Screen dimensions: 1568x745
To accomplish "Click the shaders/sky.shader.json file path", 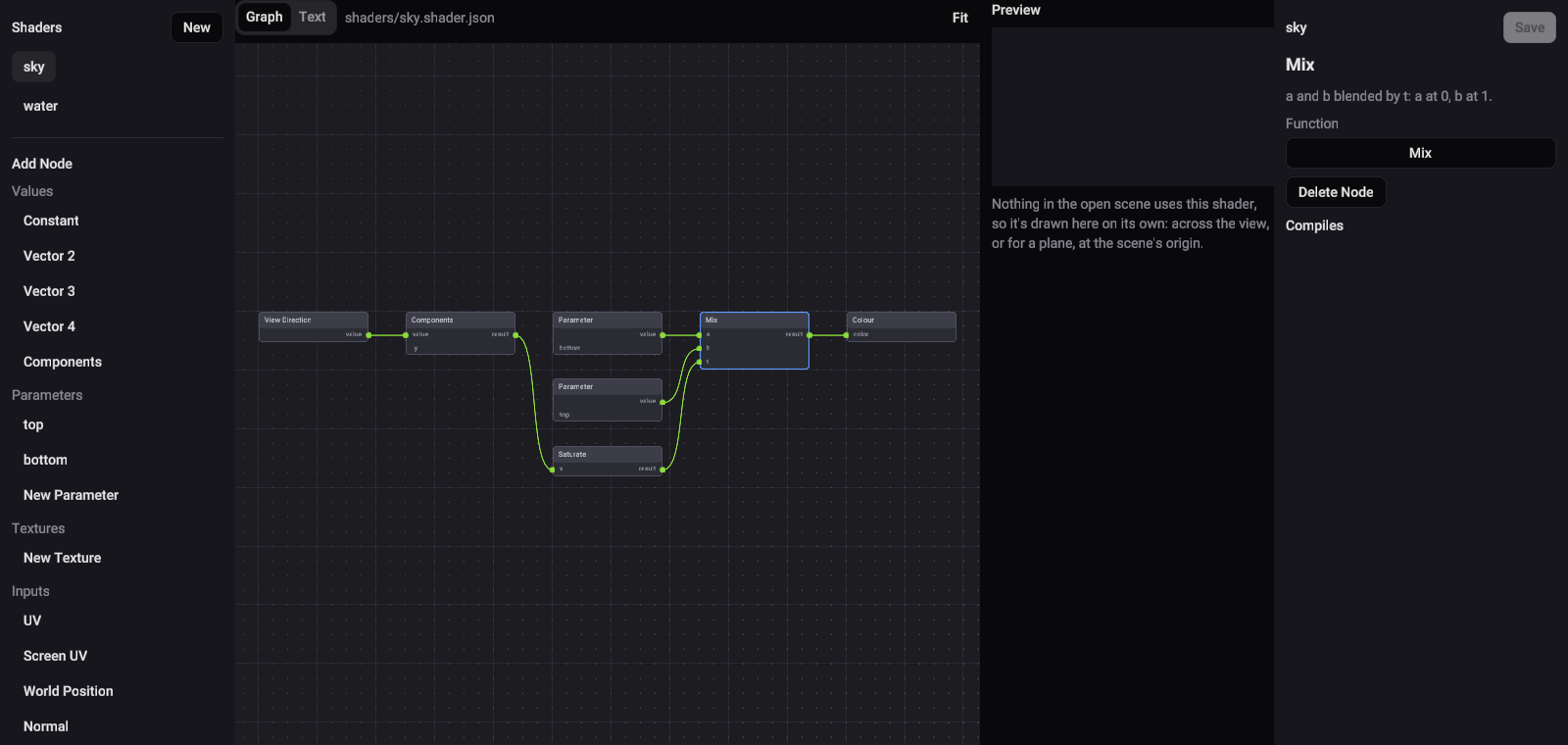I will click(x=419, y=18).
